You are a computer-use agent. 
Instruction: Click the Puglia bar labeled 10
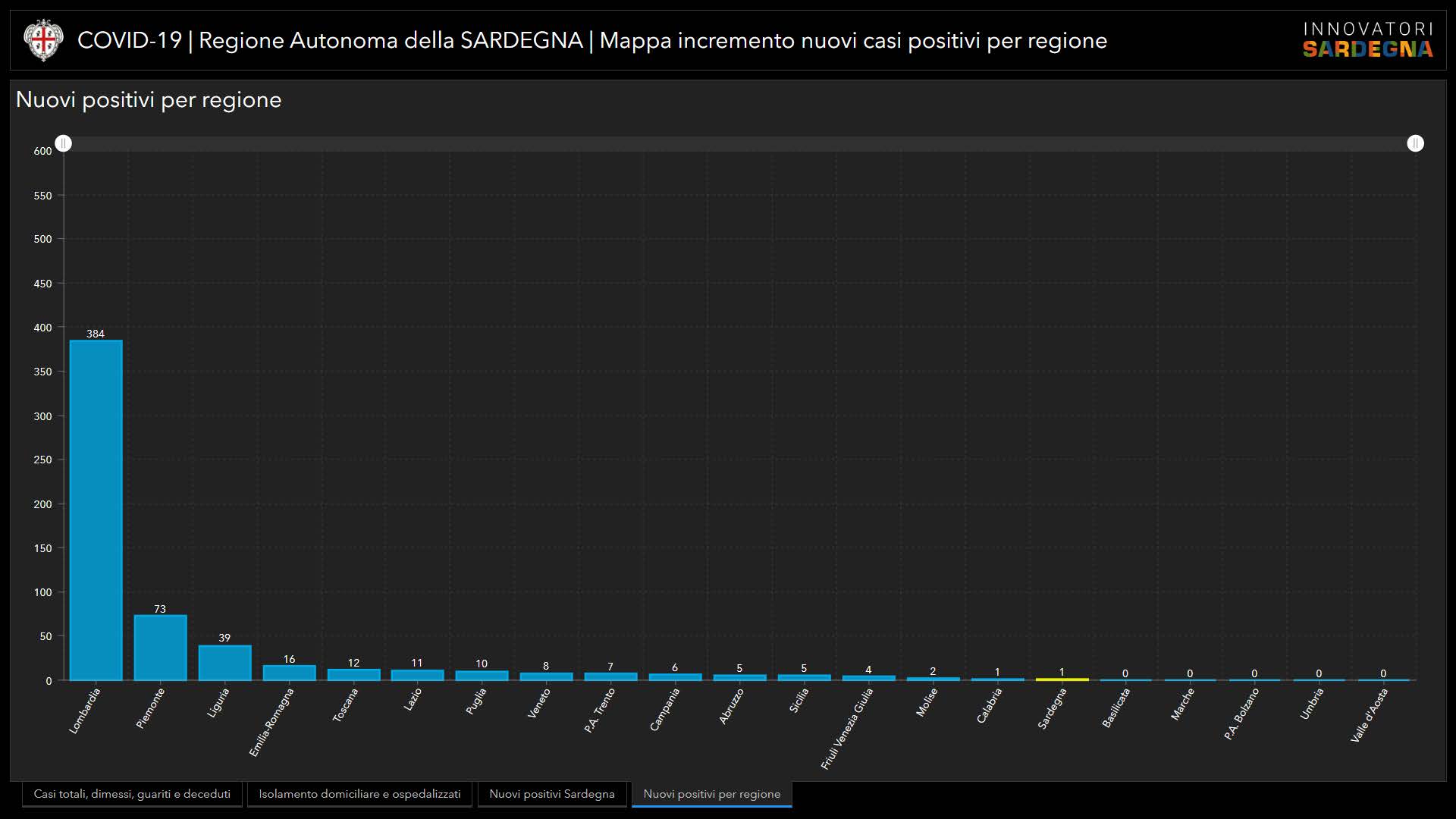482,675
